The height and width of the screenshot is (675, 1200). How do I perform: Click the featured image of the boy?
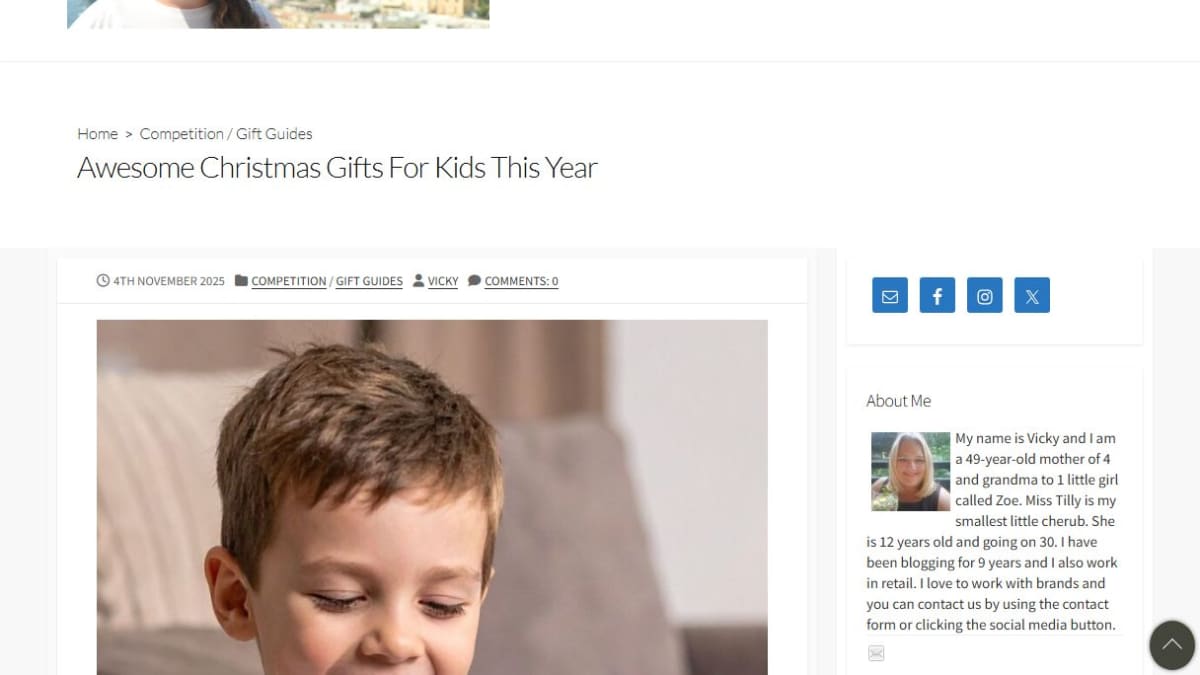point(432,497)
